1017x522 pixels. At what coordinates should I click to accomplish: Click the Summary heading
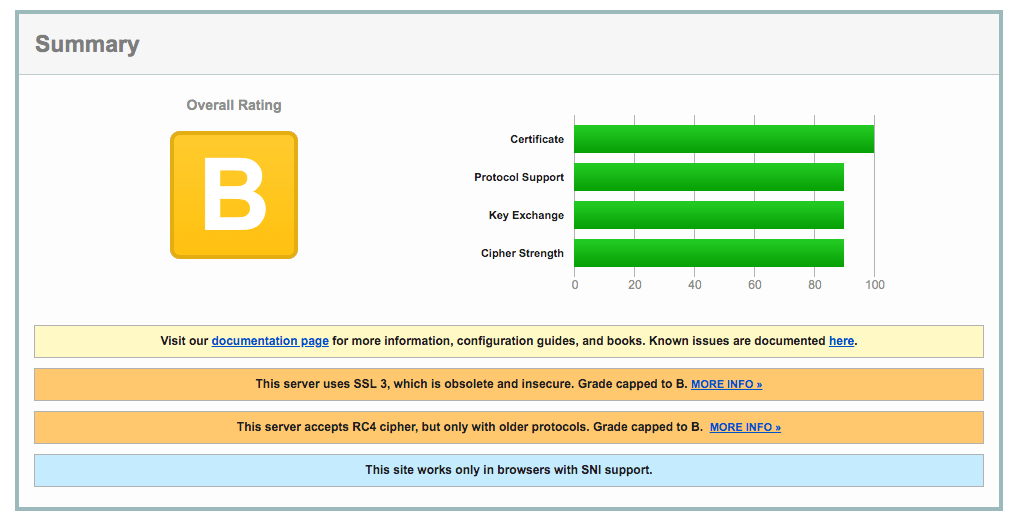tap(87, 45)
